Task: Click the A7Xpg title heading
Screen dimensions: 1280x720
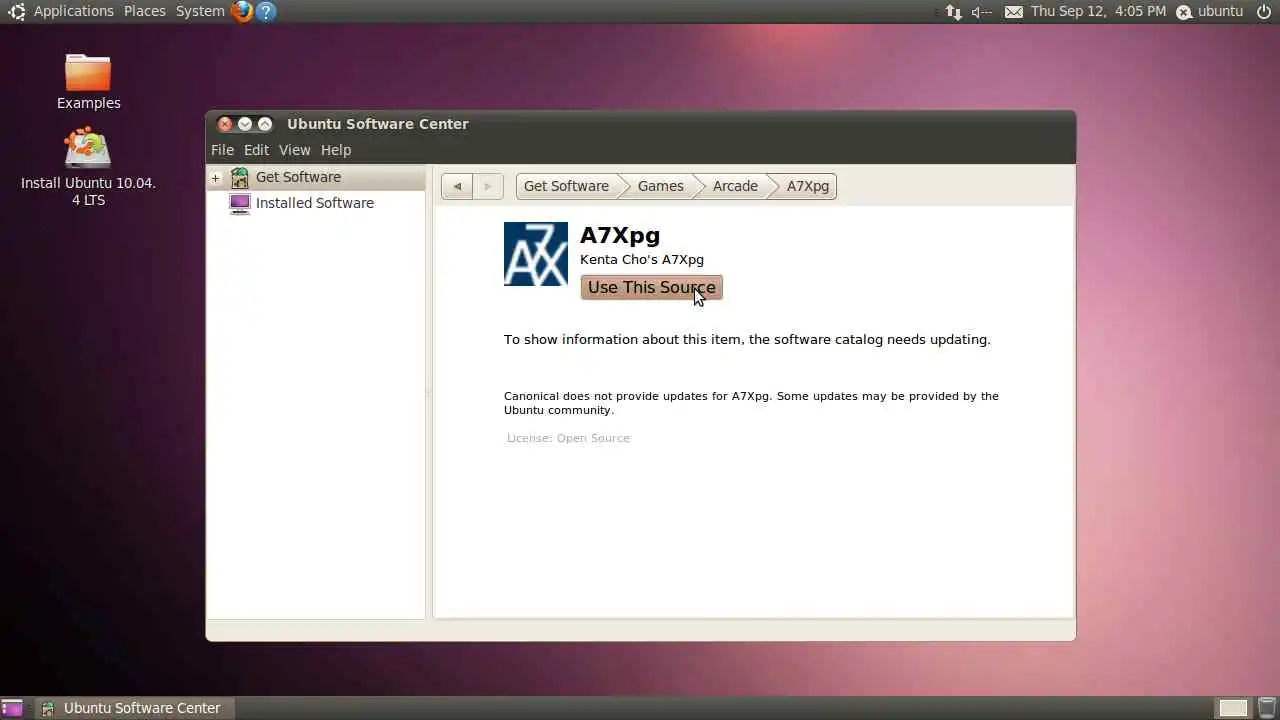Action: click(x=620, y=235)
